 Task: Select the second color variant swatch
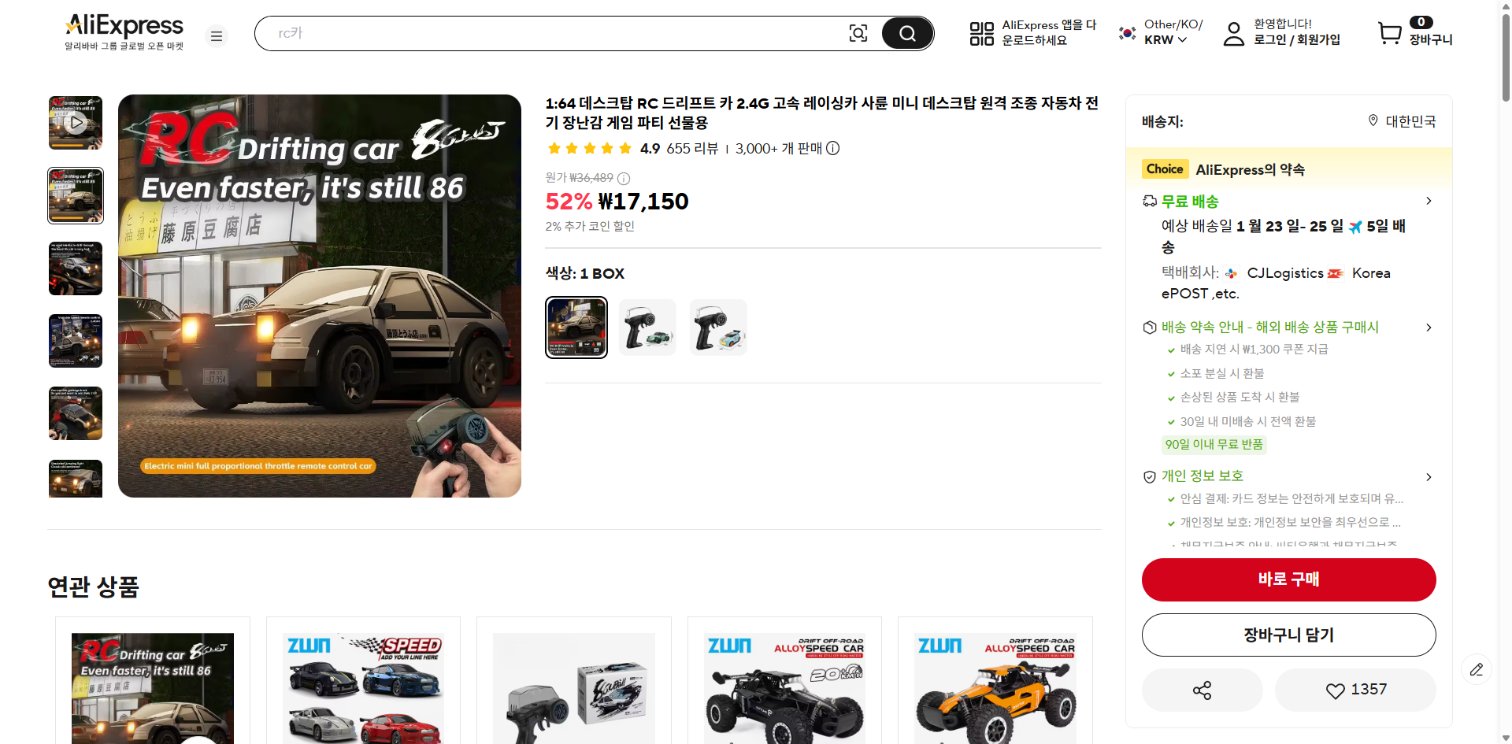647,327
